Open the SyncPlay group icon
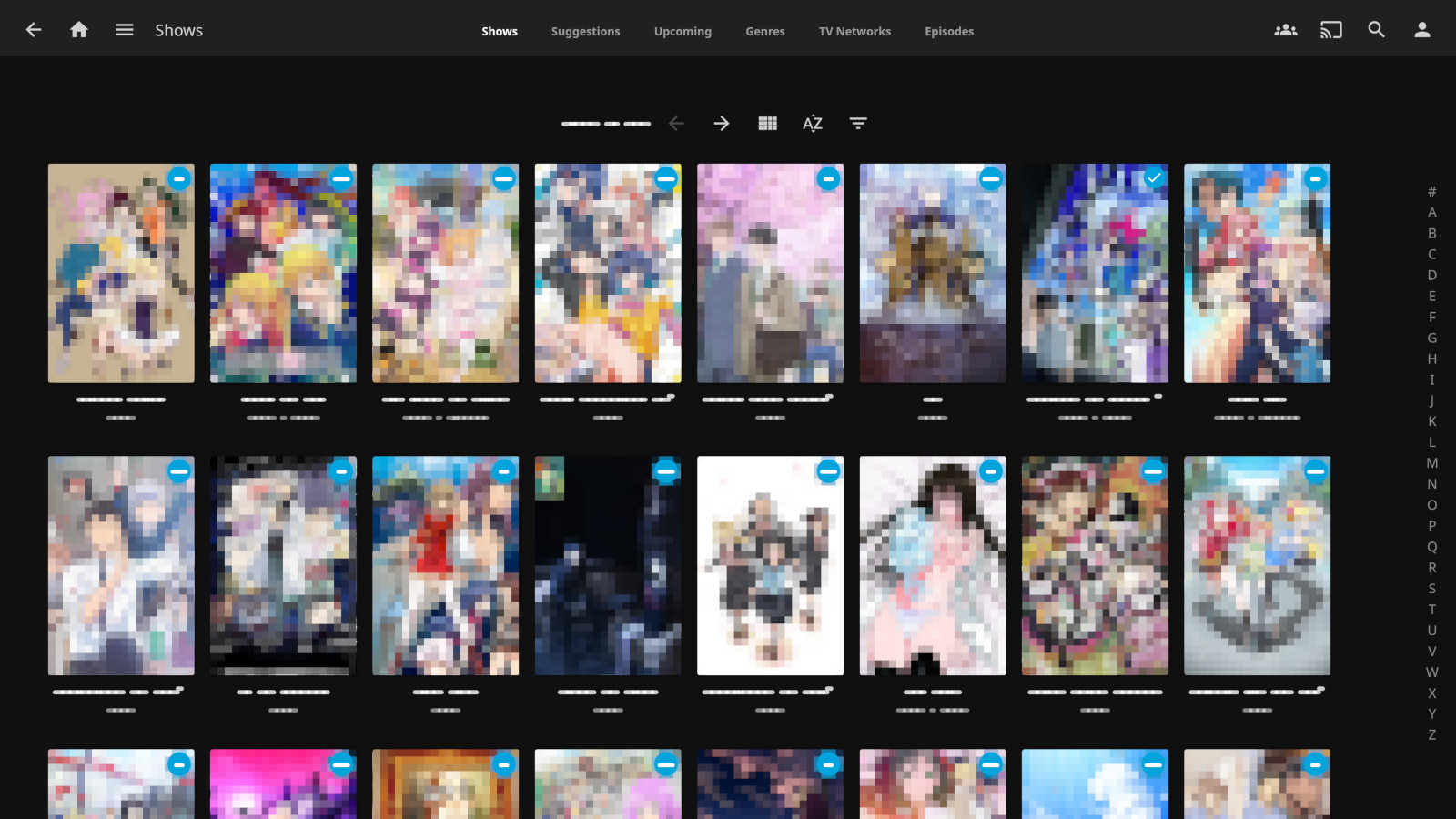Viewport: 1456px width, 819px height. (1285, 30)
